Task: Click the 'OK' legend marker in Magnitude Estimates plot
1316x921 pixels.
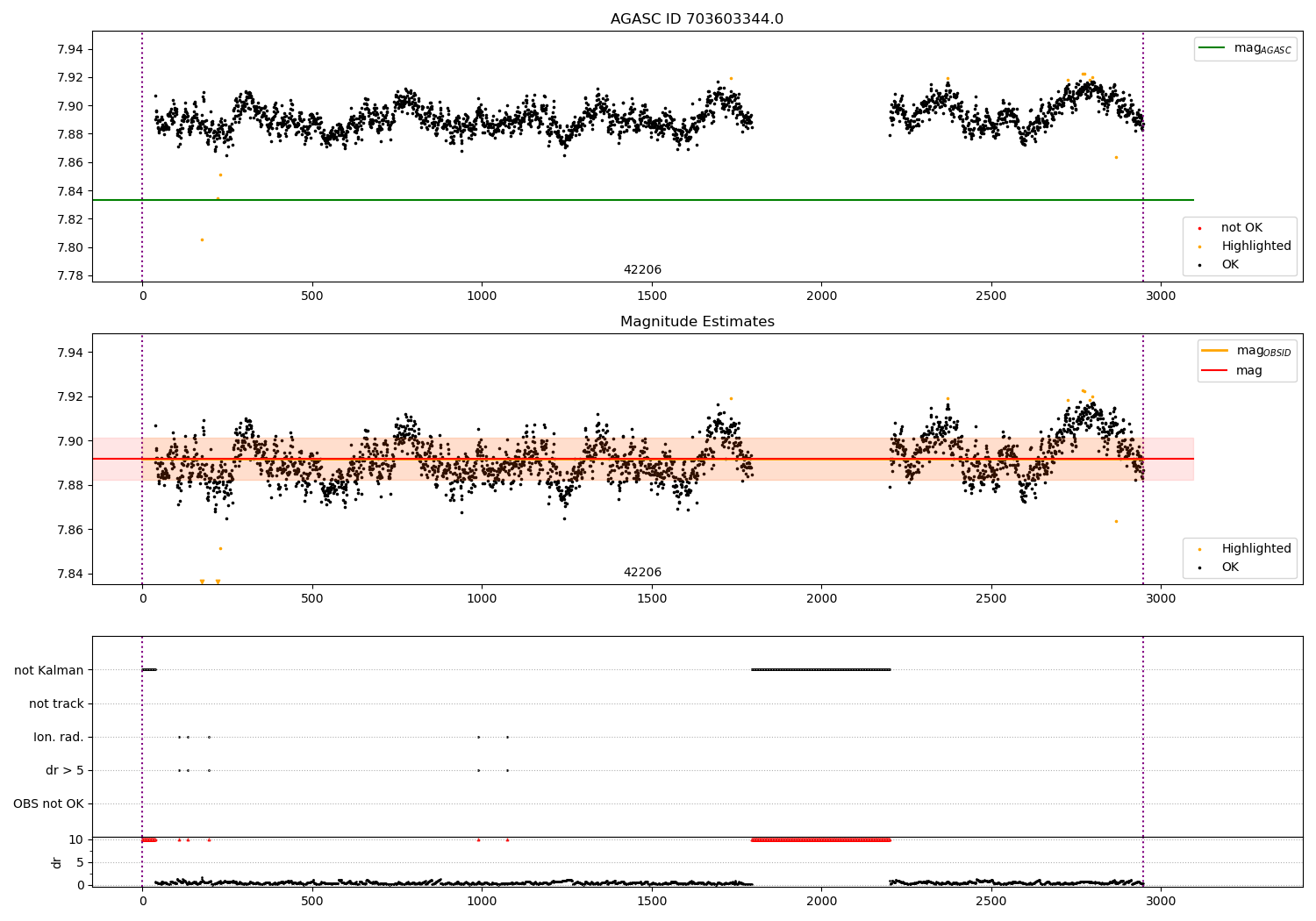Action: coord(1199,568)
